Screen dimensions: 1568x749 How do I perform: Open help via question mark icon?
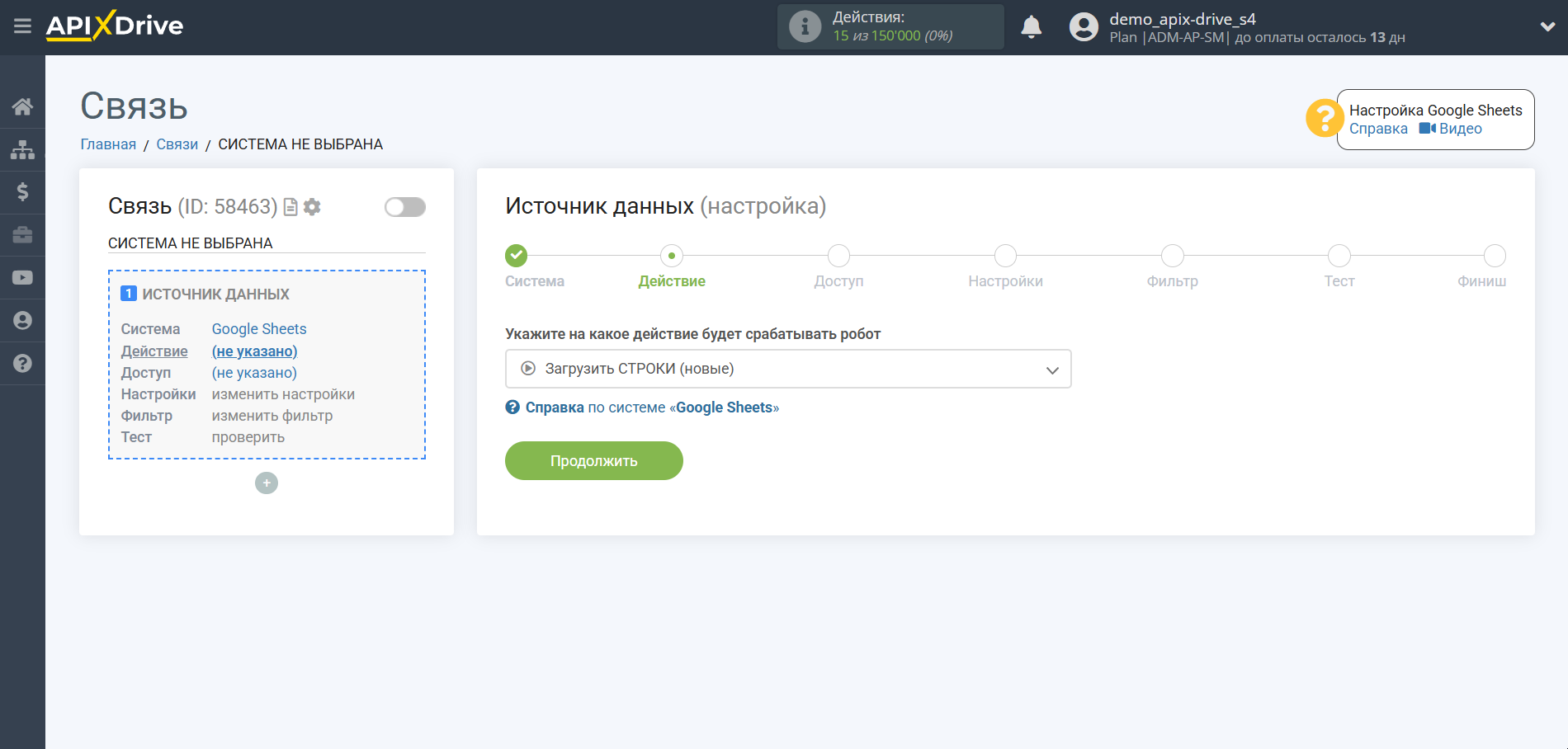pyautogui.click(x=22, y=363)
